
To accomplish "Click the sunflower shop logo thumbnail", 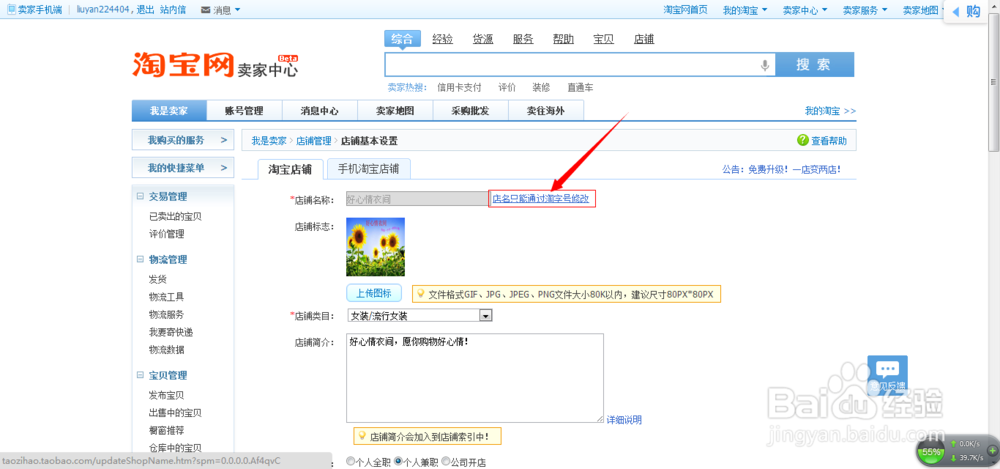I will click(x=376, y=247).
